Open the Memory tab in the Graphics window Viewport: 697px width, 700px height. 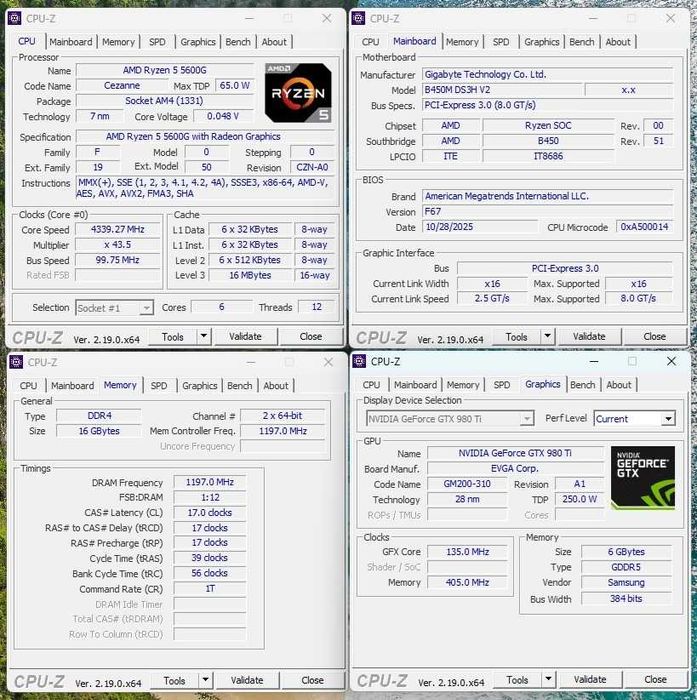(x=463, y=385)
